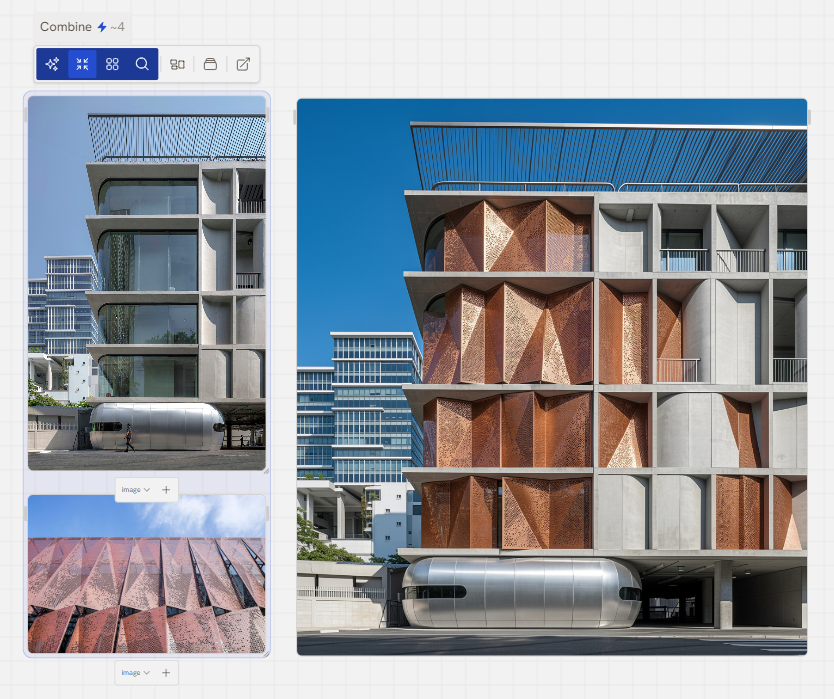Select the copper perforated panels thumbnail
Viewport: 834px width, 699px height.
pos(147,574)
